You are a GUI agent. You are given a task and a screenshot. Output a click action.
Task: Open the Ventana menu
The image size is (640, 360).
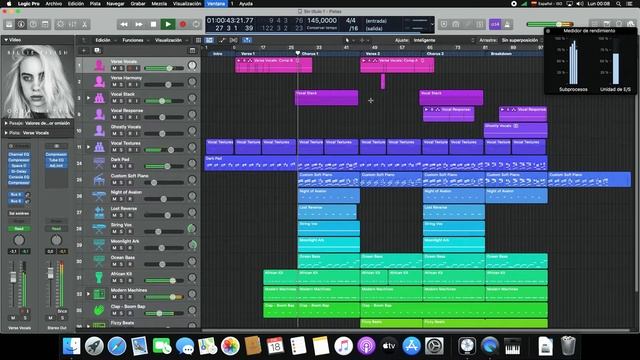[216, 4]
